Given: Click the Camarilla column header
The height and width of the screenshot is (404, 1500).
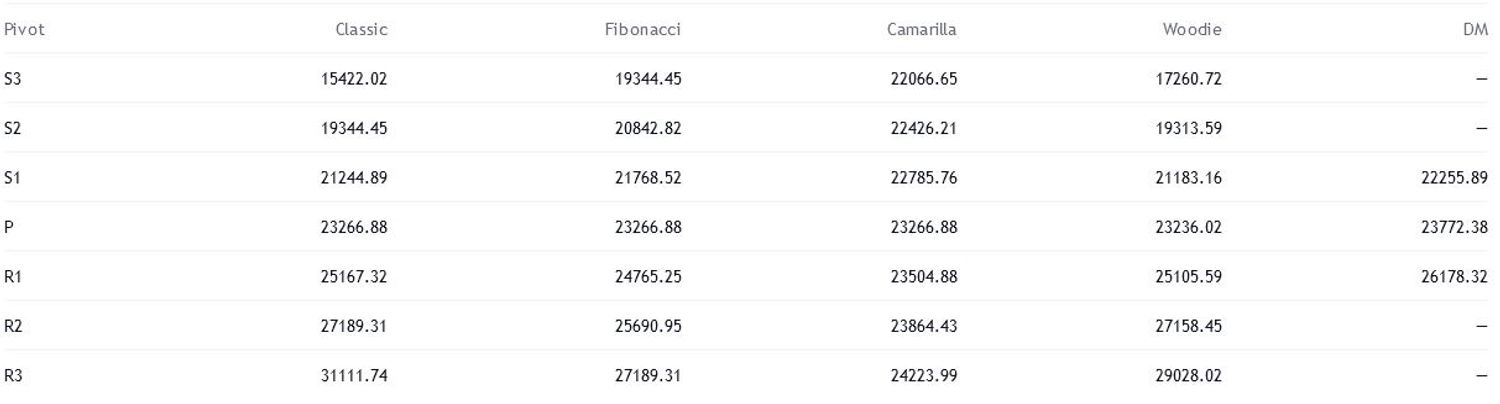Looking at the screenshot, I should pyautogui.click(x=922, y=30).
